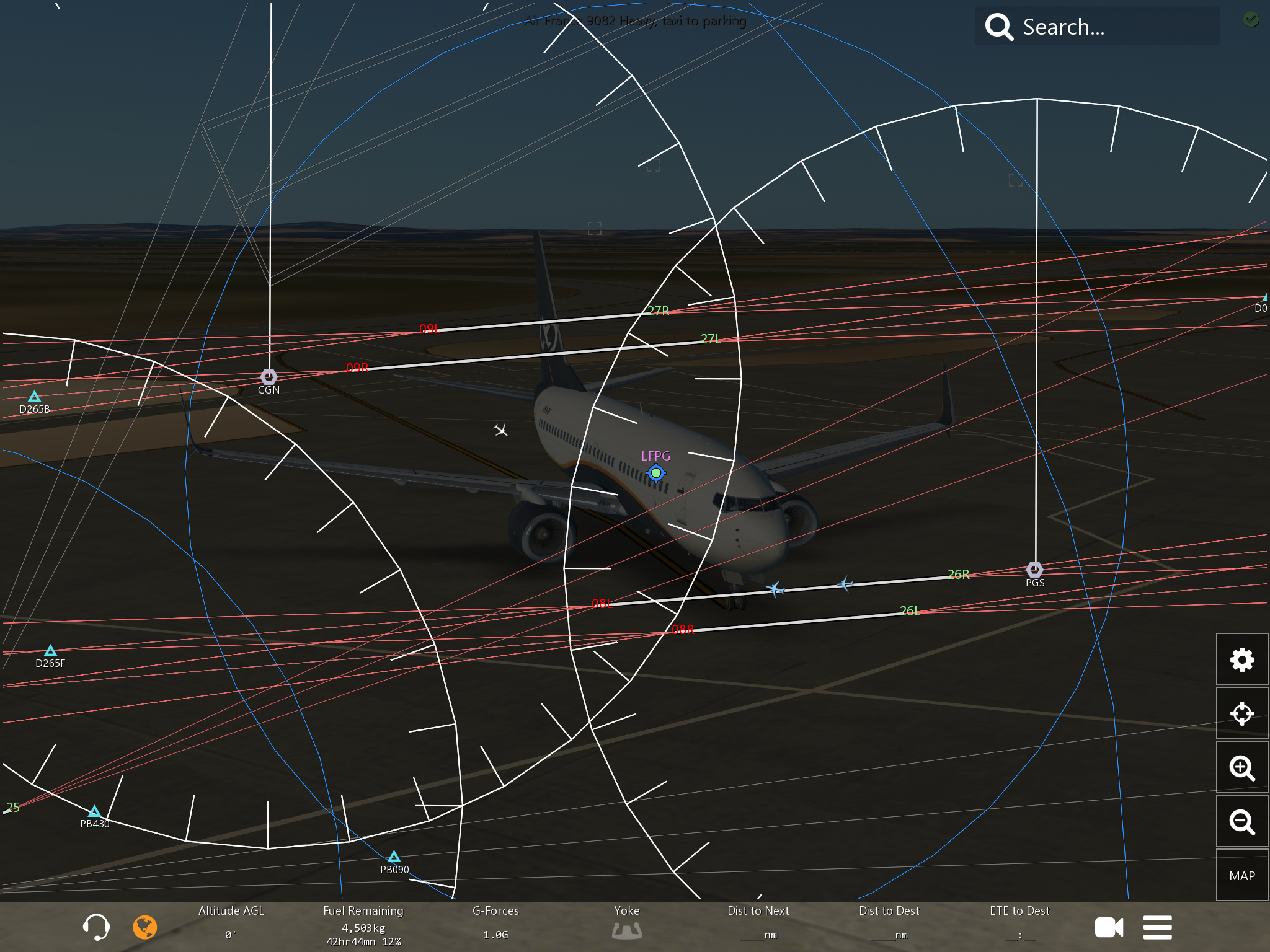Click the Yoke indicator in status bar
Screen dimensions: 1270x952
point(626,923)
